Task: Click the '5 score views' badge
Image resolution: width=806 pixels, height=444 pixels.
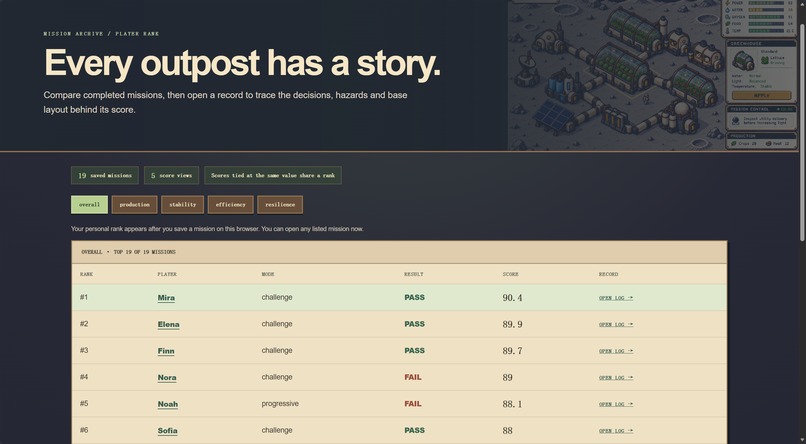Action: [x=171, y=175]
